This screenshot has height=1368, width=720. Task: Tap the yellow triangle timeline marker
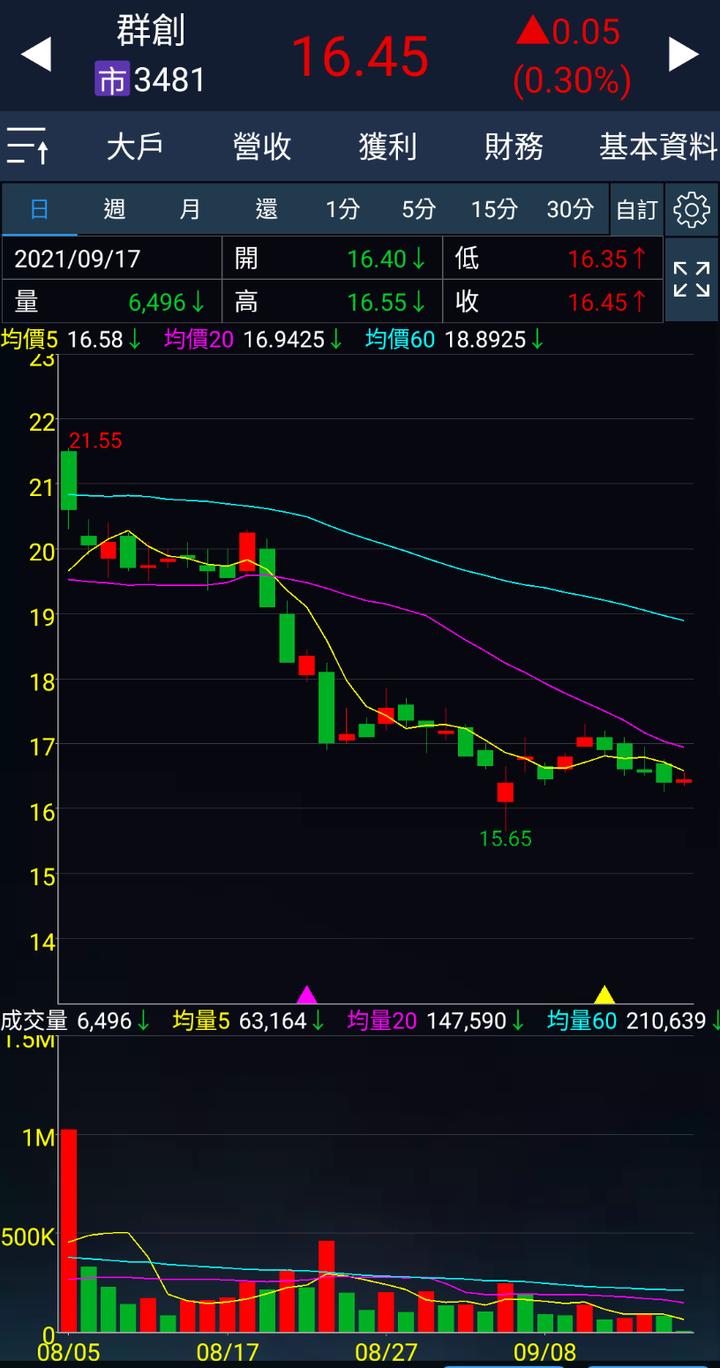pyautogui.click(x=604, y=994)
